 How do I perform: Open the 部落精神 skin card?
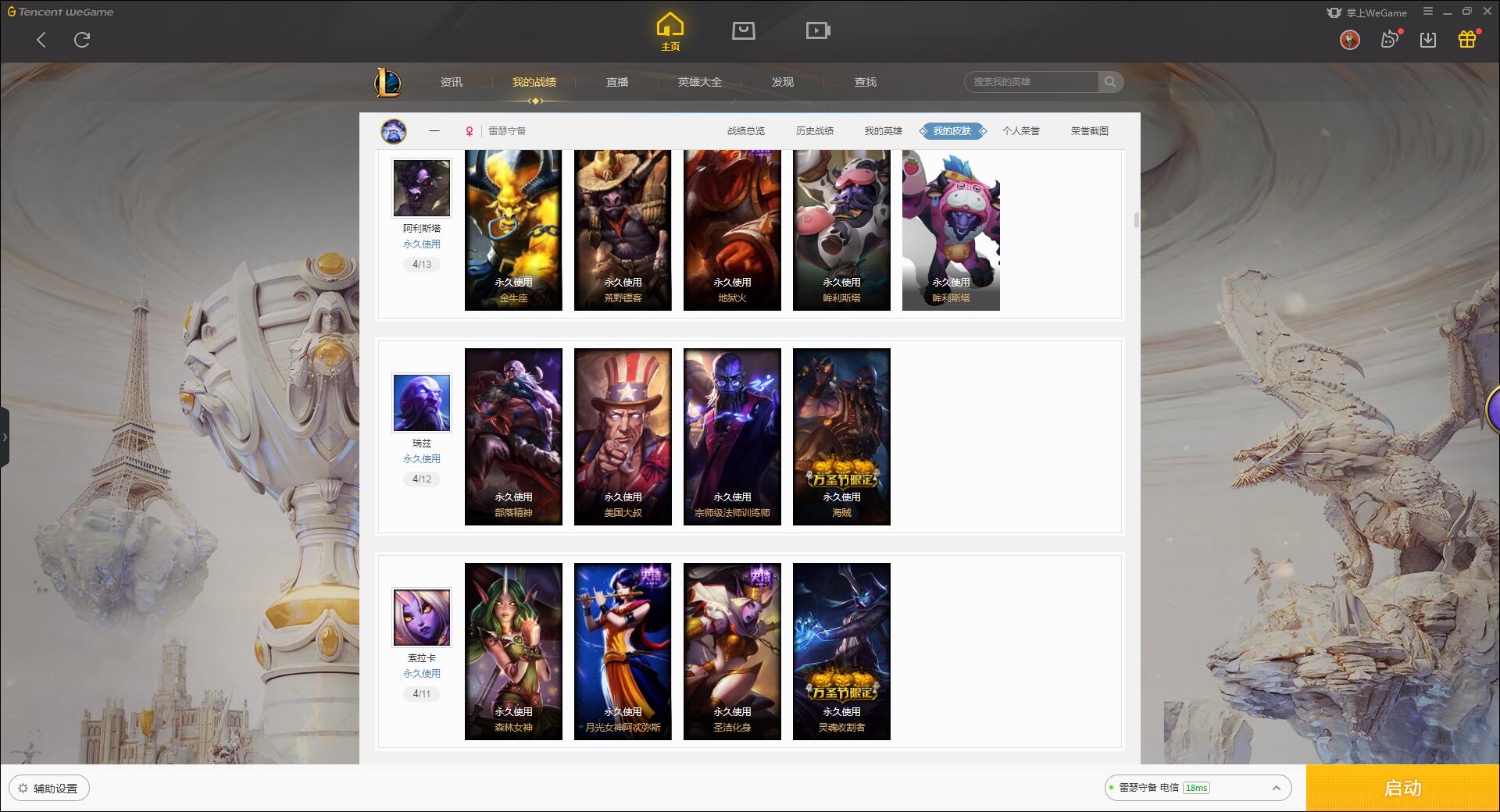click(x=513, y=436)
